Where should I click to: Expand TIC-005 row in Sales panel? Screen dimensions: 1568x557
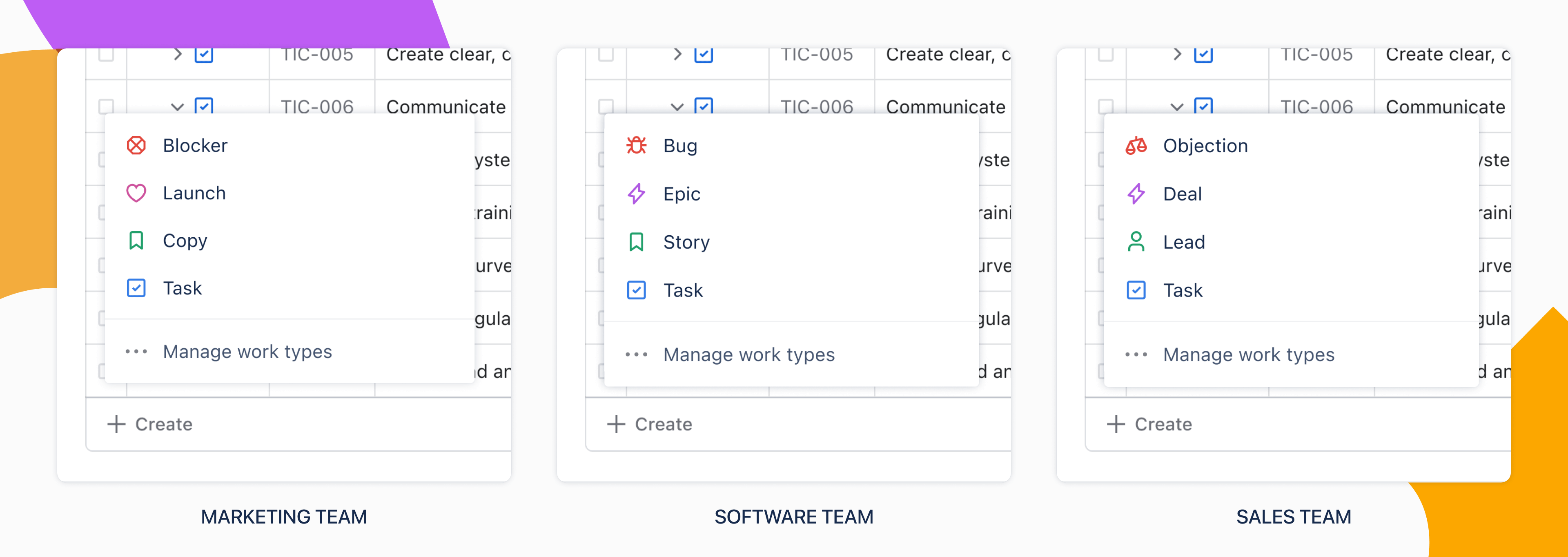point(1177,54)
